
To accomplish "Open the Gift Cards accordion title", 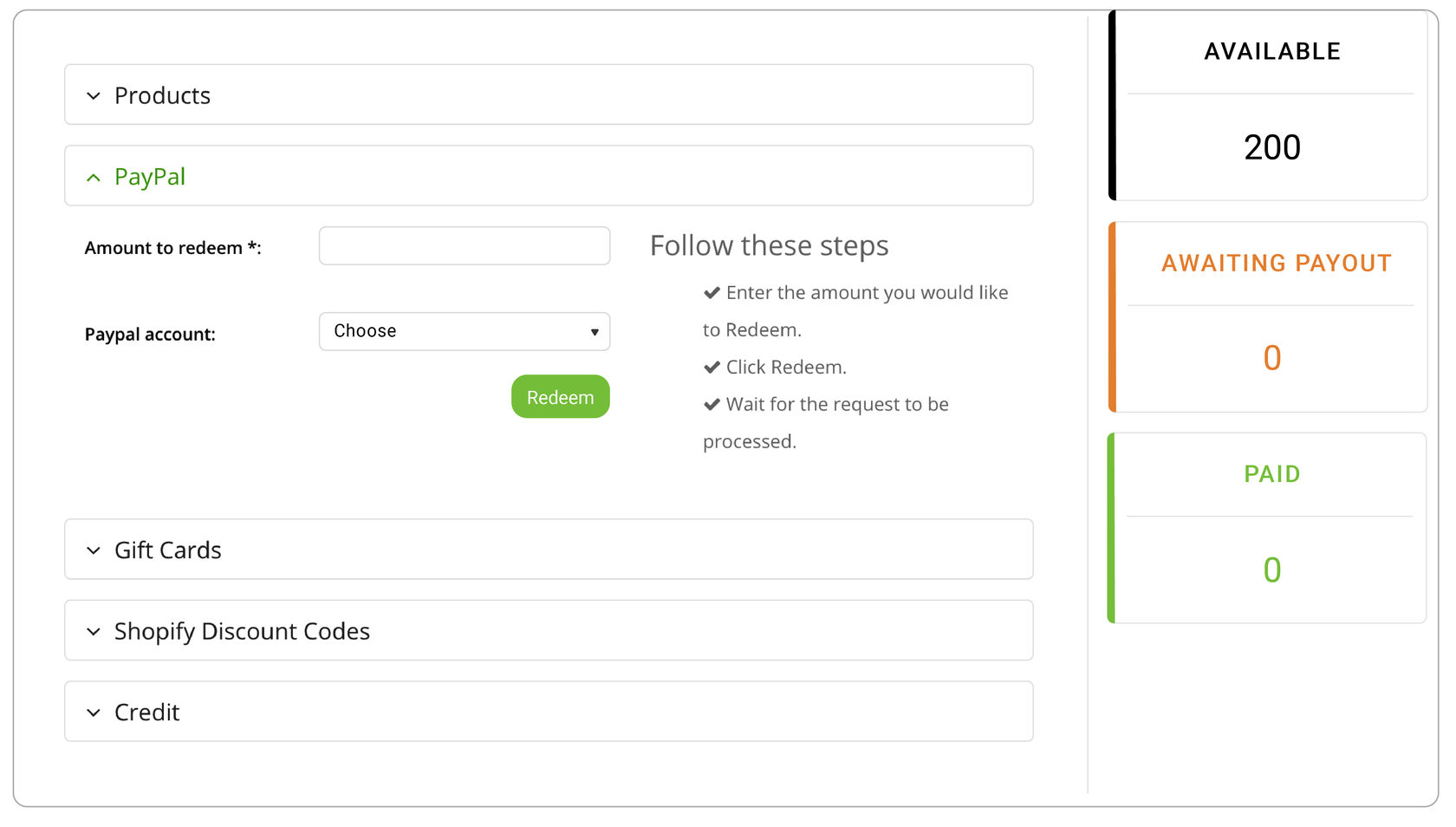I will [x=168, y=550].
